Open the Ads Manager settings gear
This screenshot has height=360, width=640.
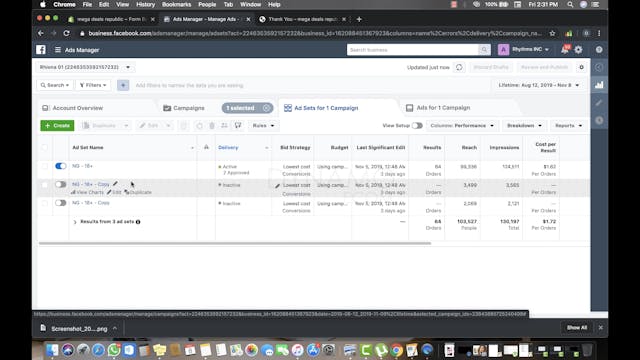(x=578, y=50)
